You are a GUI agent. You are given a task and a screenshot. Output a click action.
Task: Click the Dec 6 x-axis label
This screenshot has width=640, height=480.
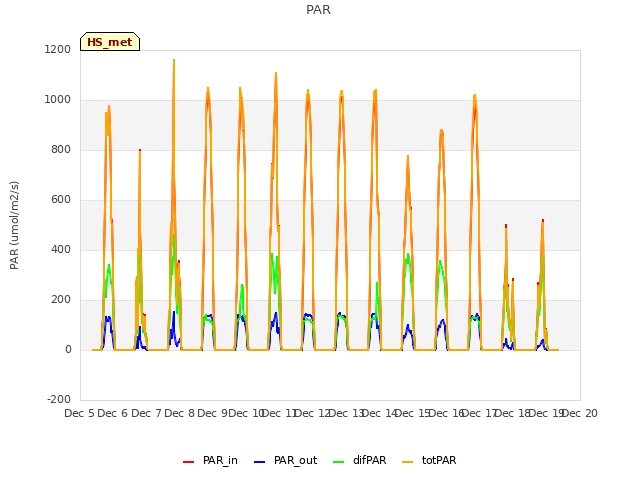(113, 413)
